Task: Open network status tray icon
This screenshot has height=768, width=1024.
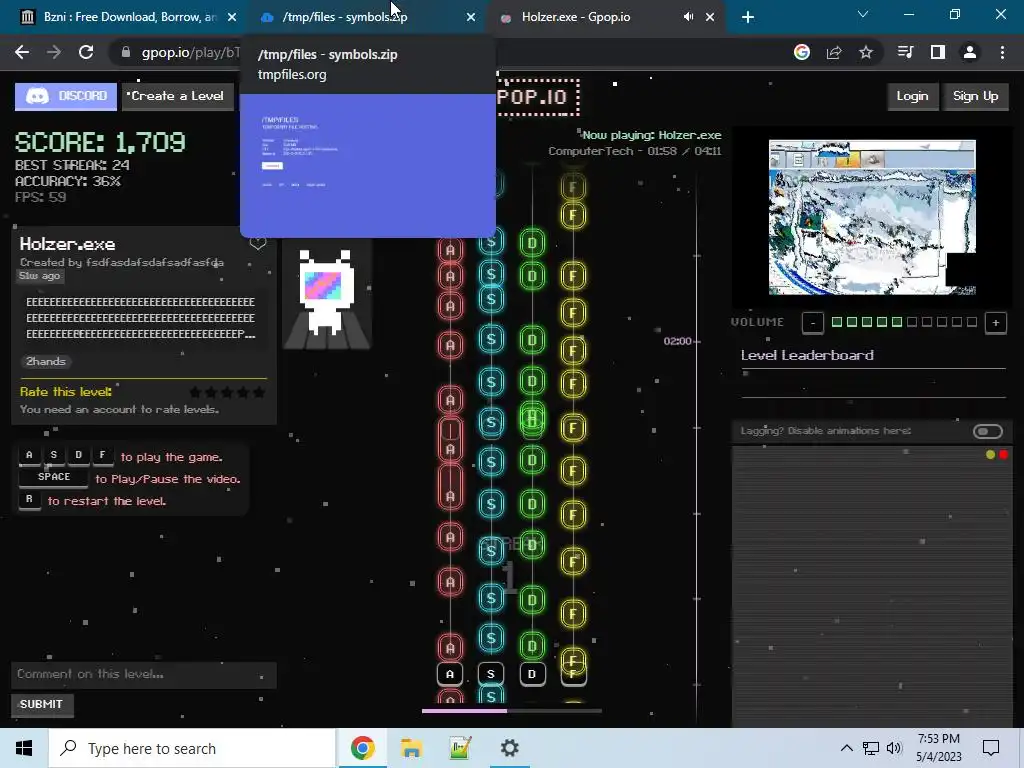Action: coord(871,748)
